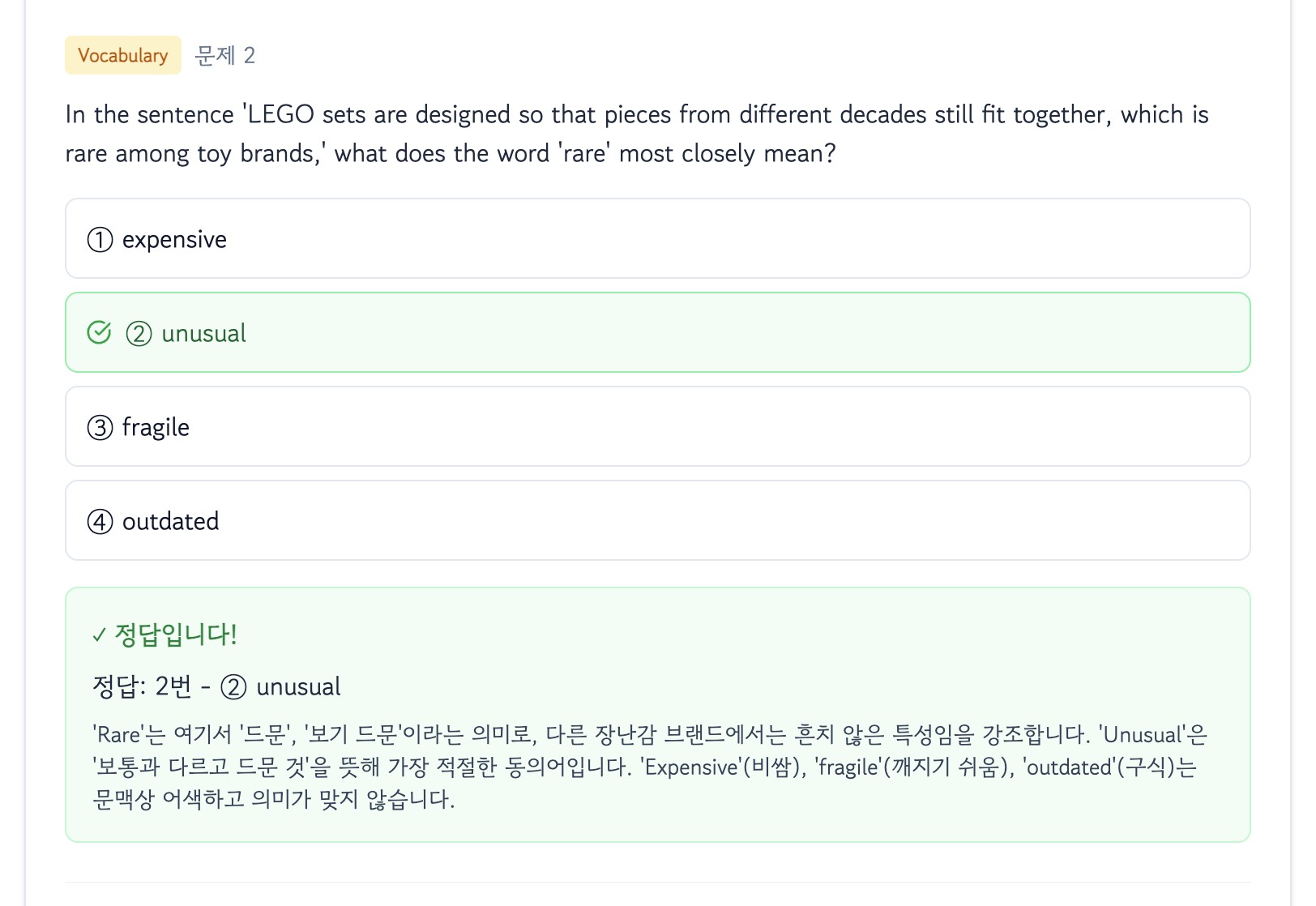
Task: Click the Vocabulary category badge
Action: pos(122,55)
